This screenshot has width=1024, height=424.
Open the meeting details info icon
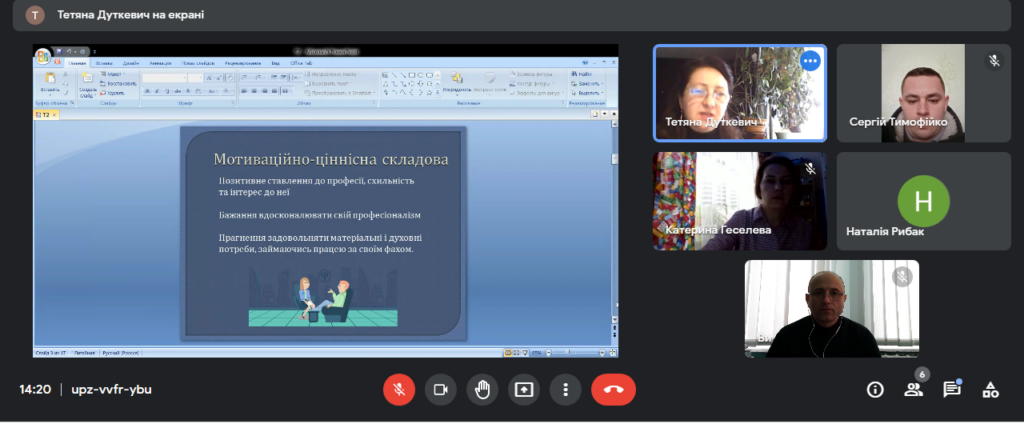pyautogui.click(x=875, y=390)
